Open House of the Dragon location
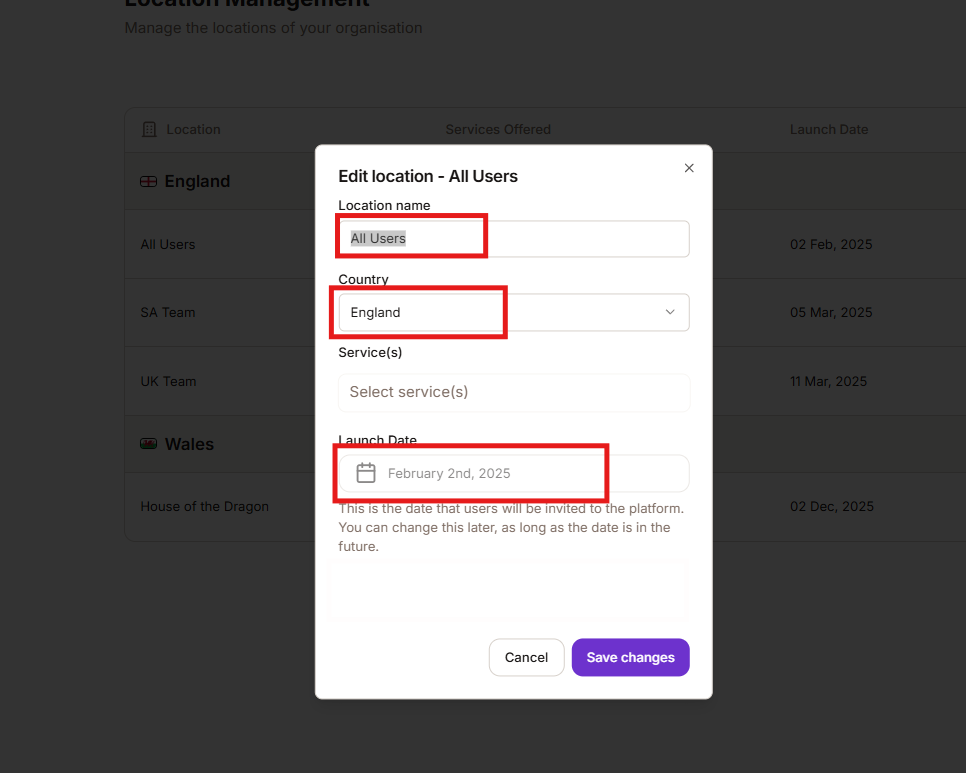966x773 pixels. pos(204,506)
